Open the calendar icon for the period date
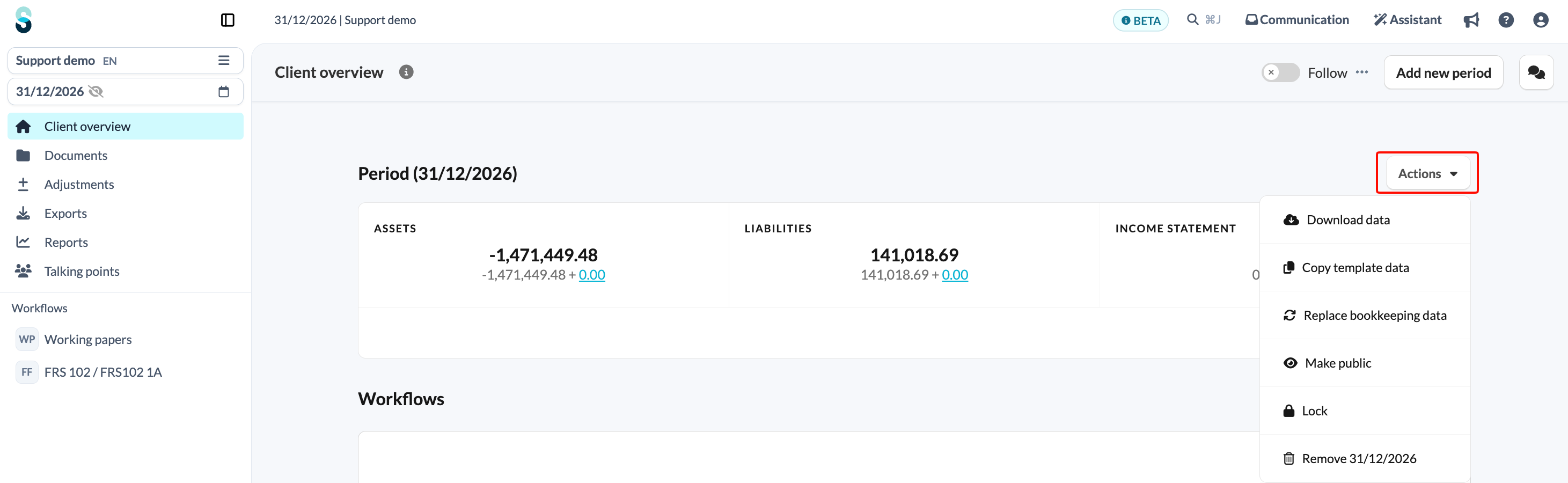 224,91
